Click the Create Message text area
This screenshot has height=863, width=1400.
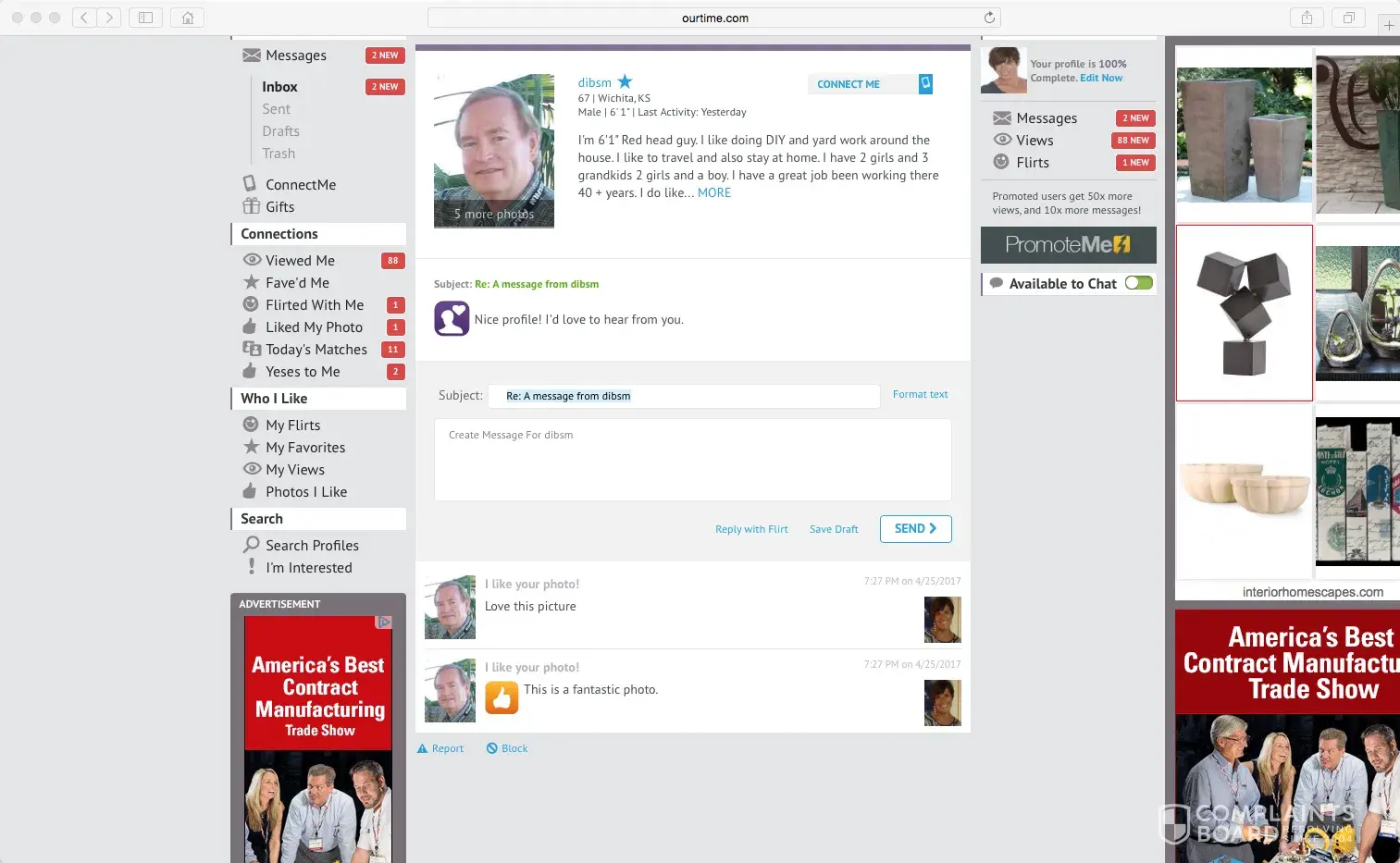pos(693,460)
